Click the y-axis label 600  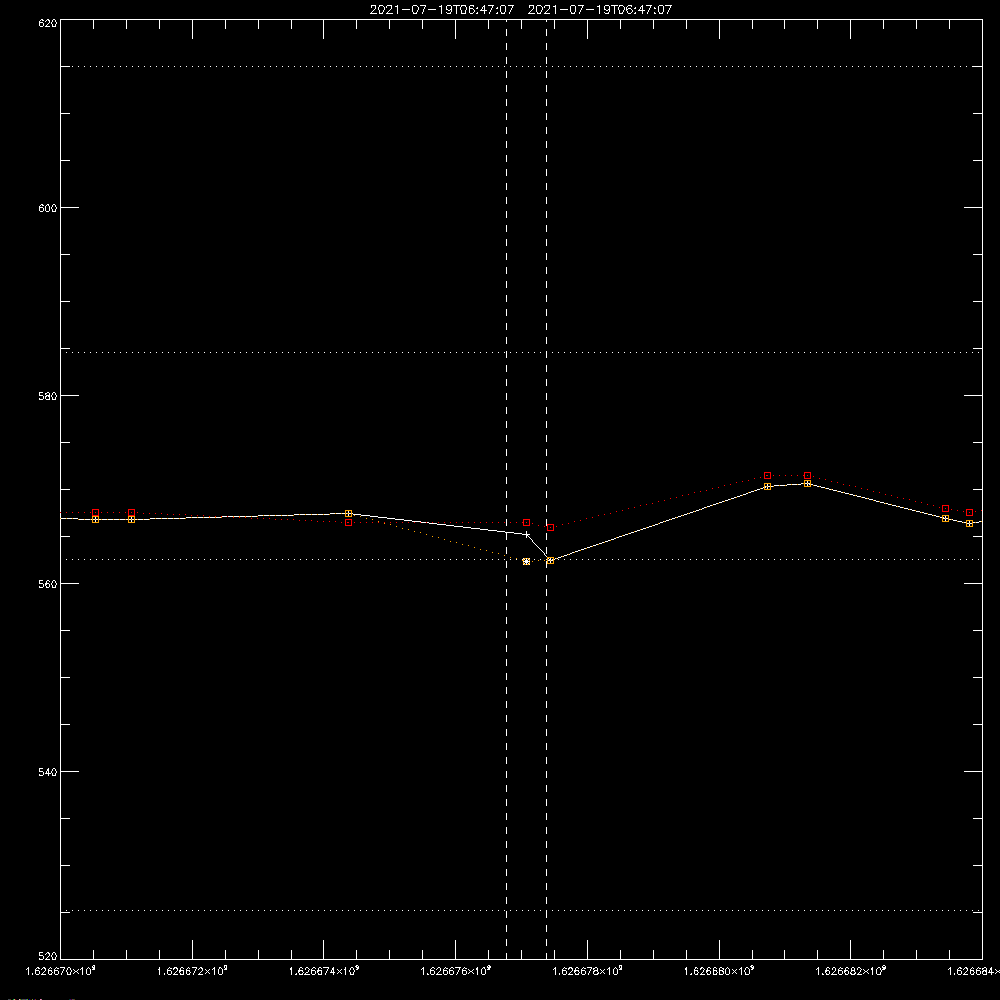[x=48, y=208]
